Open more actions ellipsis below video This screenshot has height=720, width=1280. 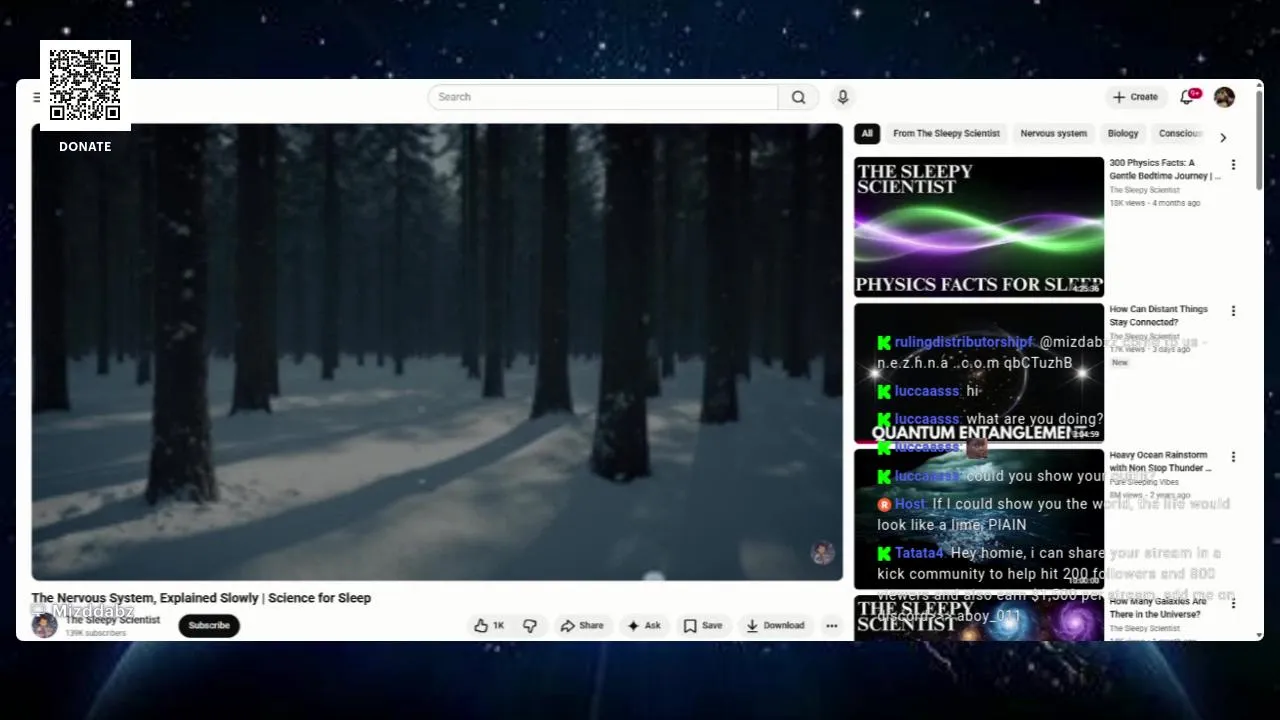[x=831, y=626]
